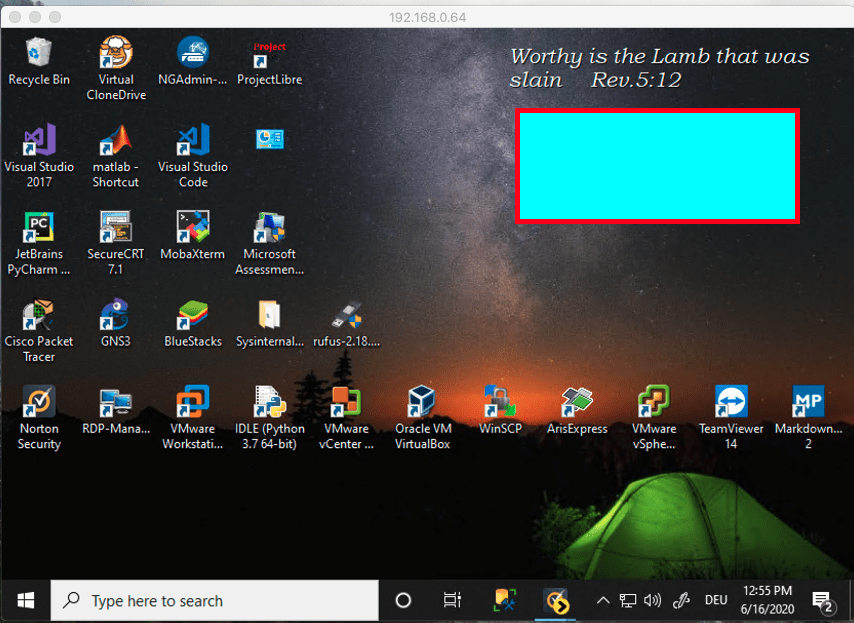
Task: Open the notification Action Center
Action: [823, 600]
